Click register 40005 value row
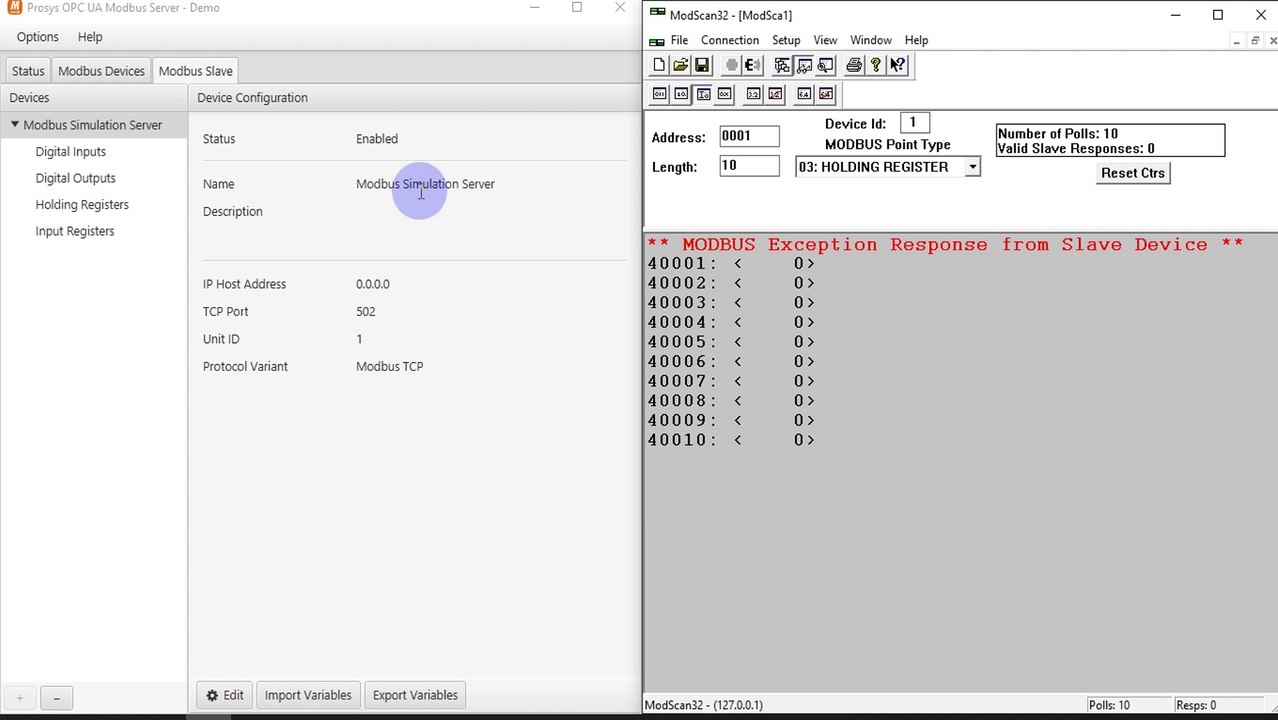The image size is (1278, 720). click(731, 342)
